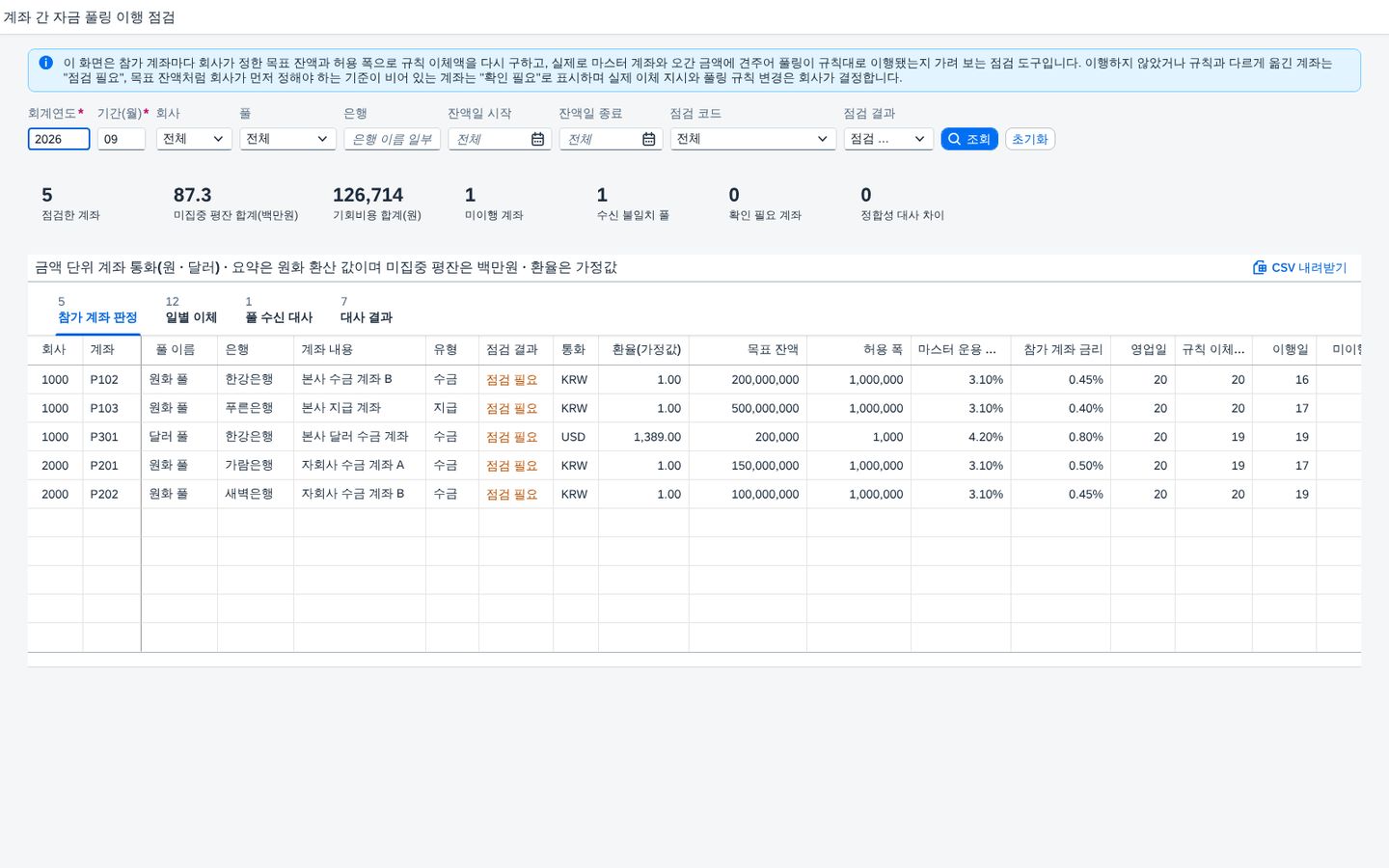Click the 환율(가정값) column header
This screenshot has height=868, width=1389.
click(644, 349)
